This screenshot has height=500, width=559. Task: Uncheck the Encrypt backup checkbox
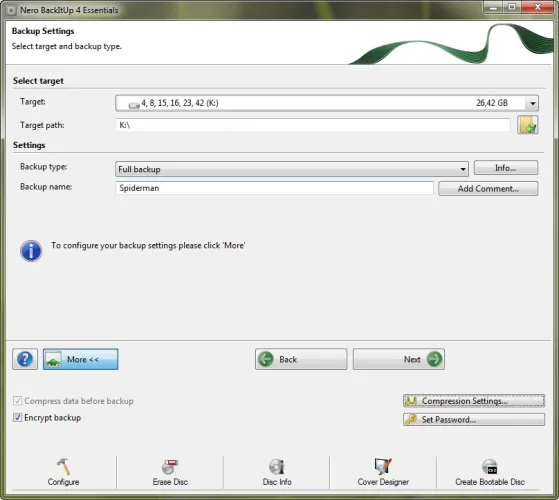coord(17,417)
